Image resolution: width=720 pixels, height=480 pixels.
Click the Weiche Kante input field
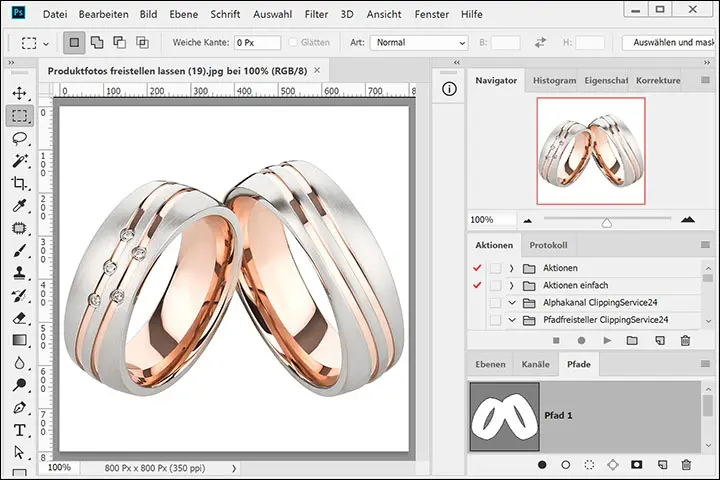click(x=256, y=43)
